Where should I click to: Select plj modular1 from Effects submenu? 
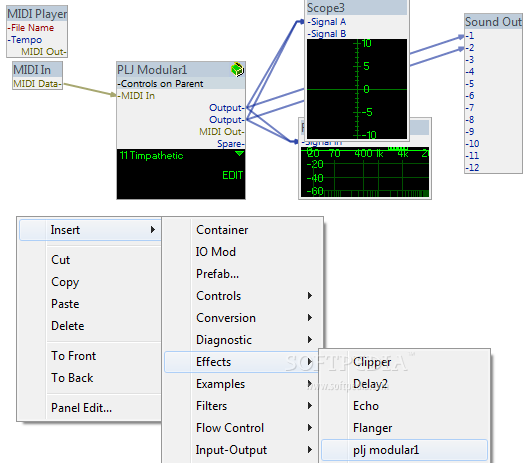tap(404, 450)
